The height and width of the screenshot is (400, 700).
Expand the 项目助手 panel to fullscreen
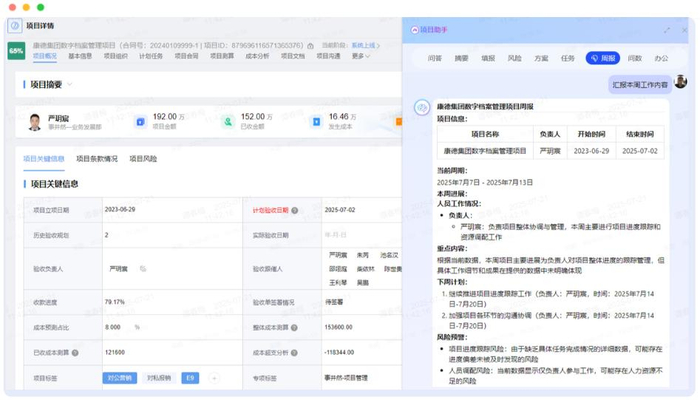667,30
